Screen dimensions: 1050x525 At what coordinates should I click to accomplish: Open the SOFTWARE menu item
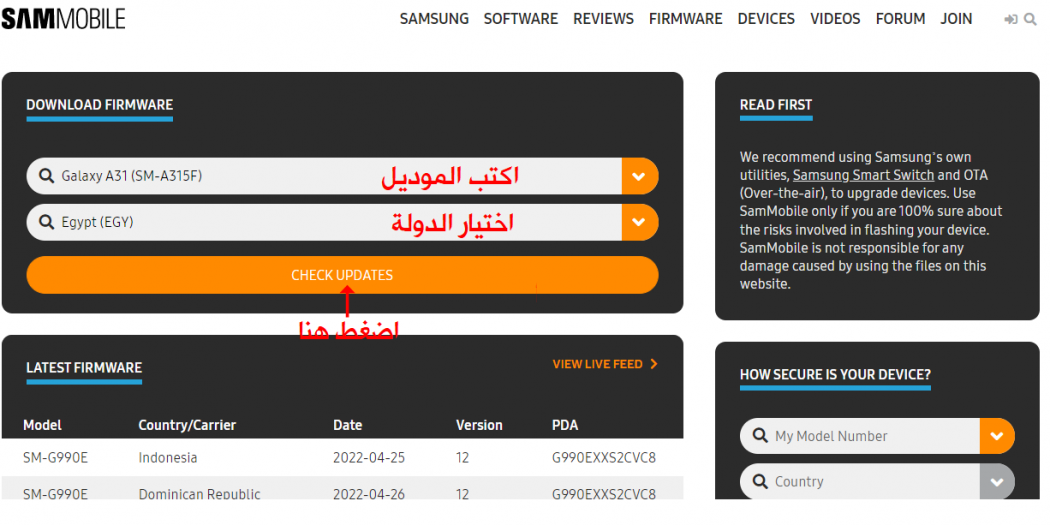tap(521, 19)
